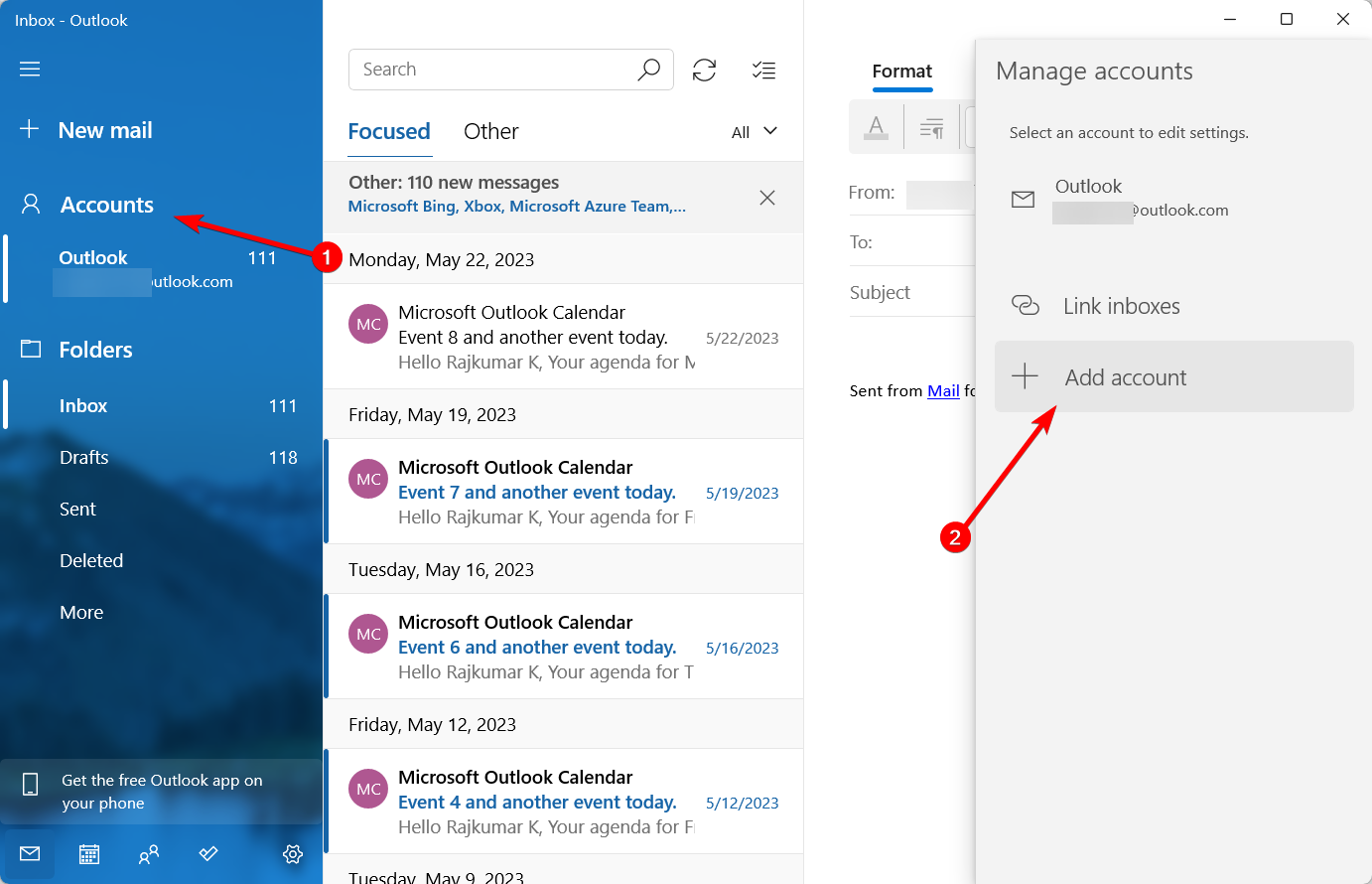
Task: Click the To recipient field
Action: tap(911, 242)
